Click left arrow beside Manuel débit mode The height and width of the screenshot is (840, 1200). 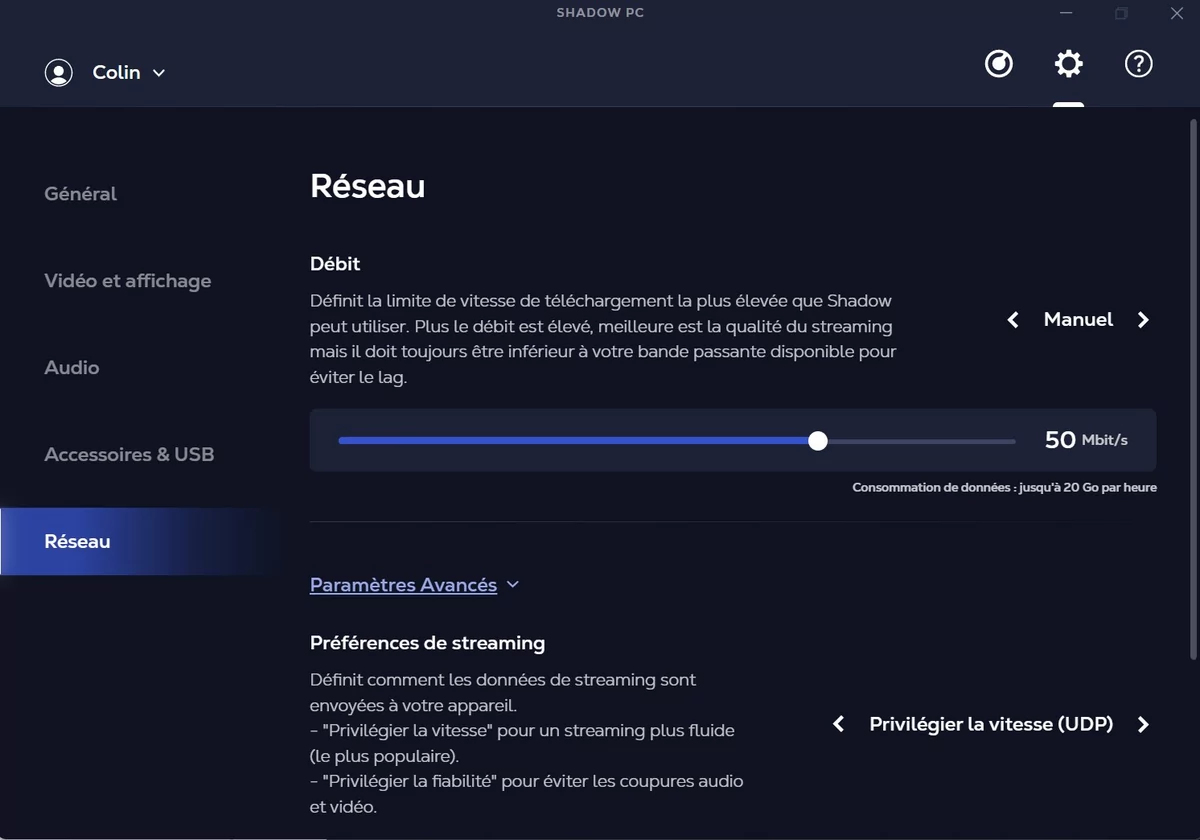[x=1013, y=320]
